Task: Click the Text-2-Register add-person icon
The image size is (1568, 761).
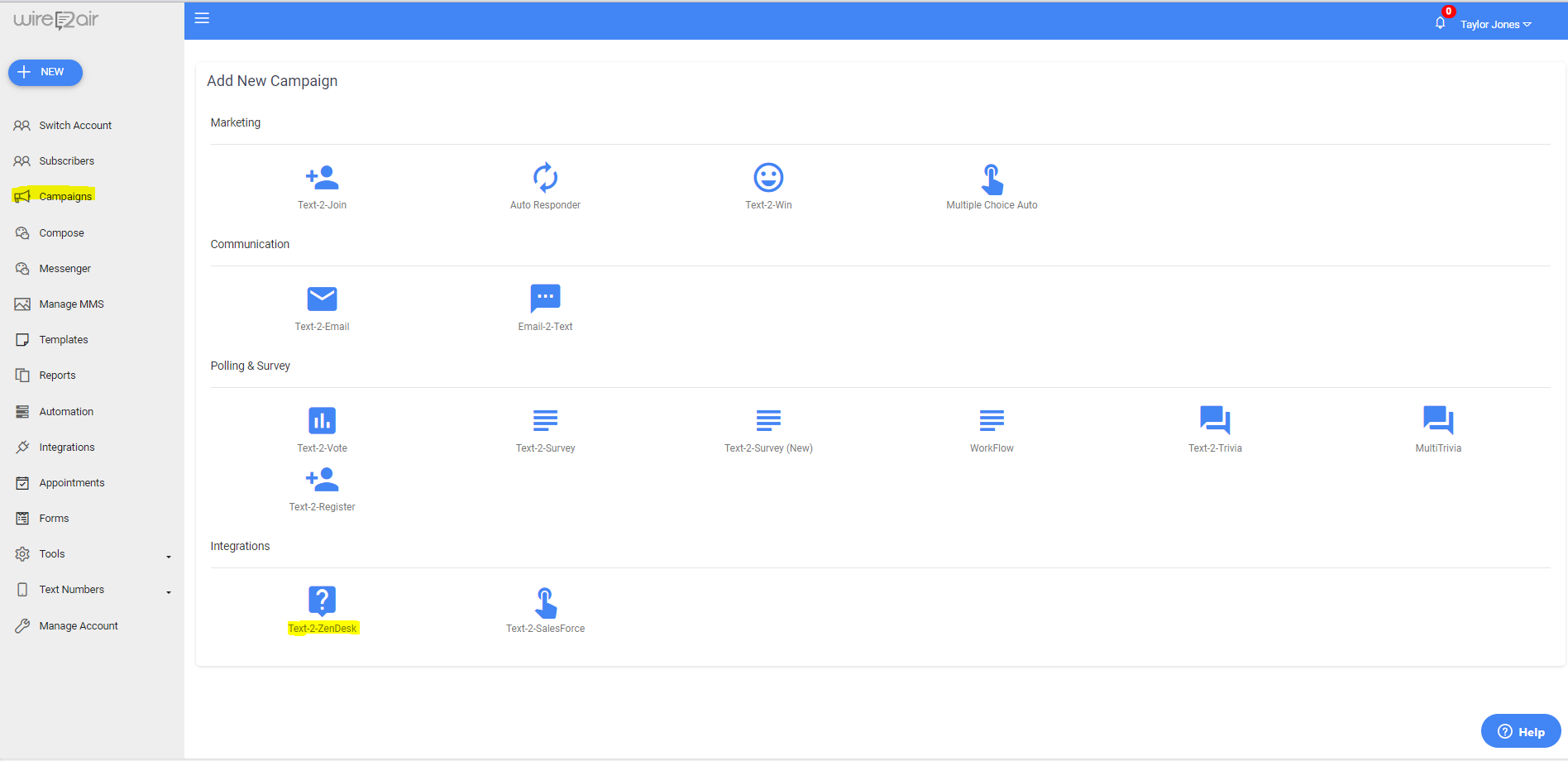Action: tap(322, 479)
